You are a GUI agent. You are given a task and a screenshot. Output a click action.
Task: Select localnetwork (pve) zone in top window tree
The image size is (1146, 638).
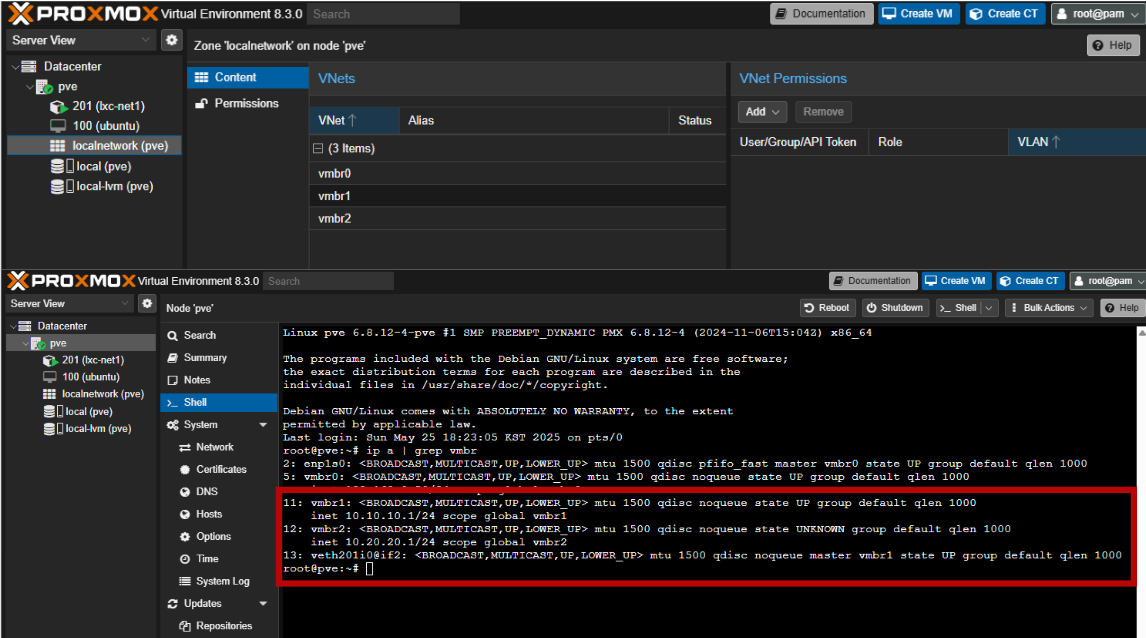click(94, 145)
